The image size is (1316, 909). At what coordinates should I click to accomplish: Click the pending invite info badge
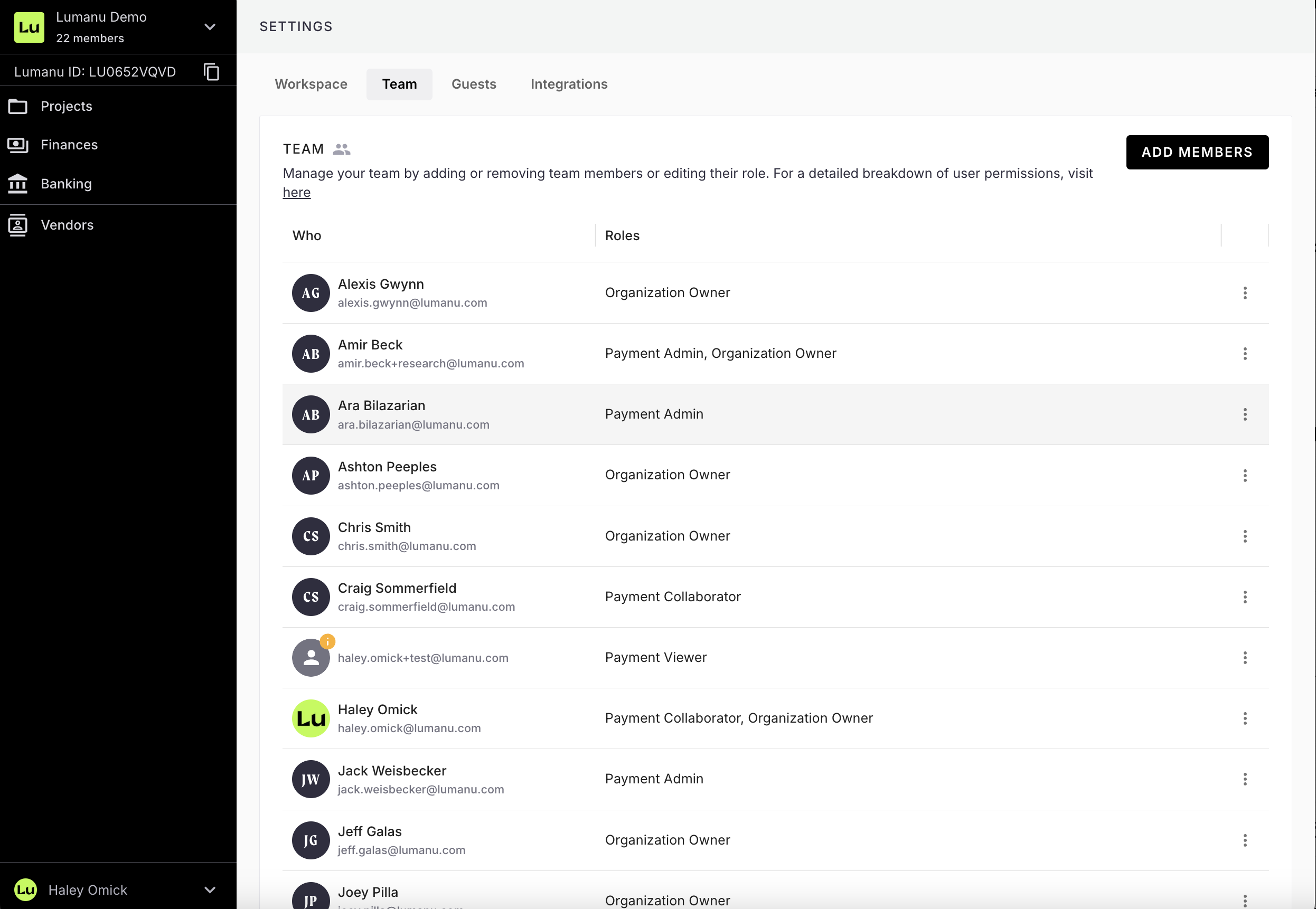click(327, 642)
